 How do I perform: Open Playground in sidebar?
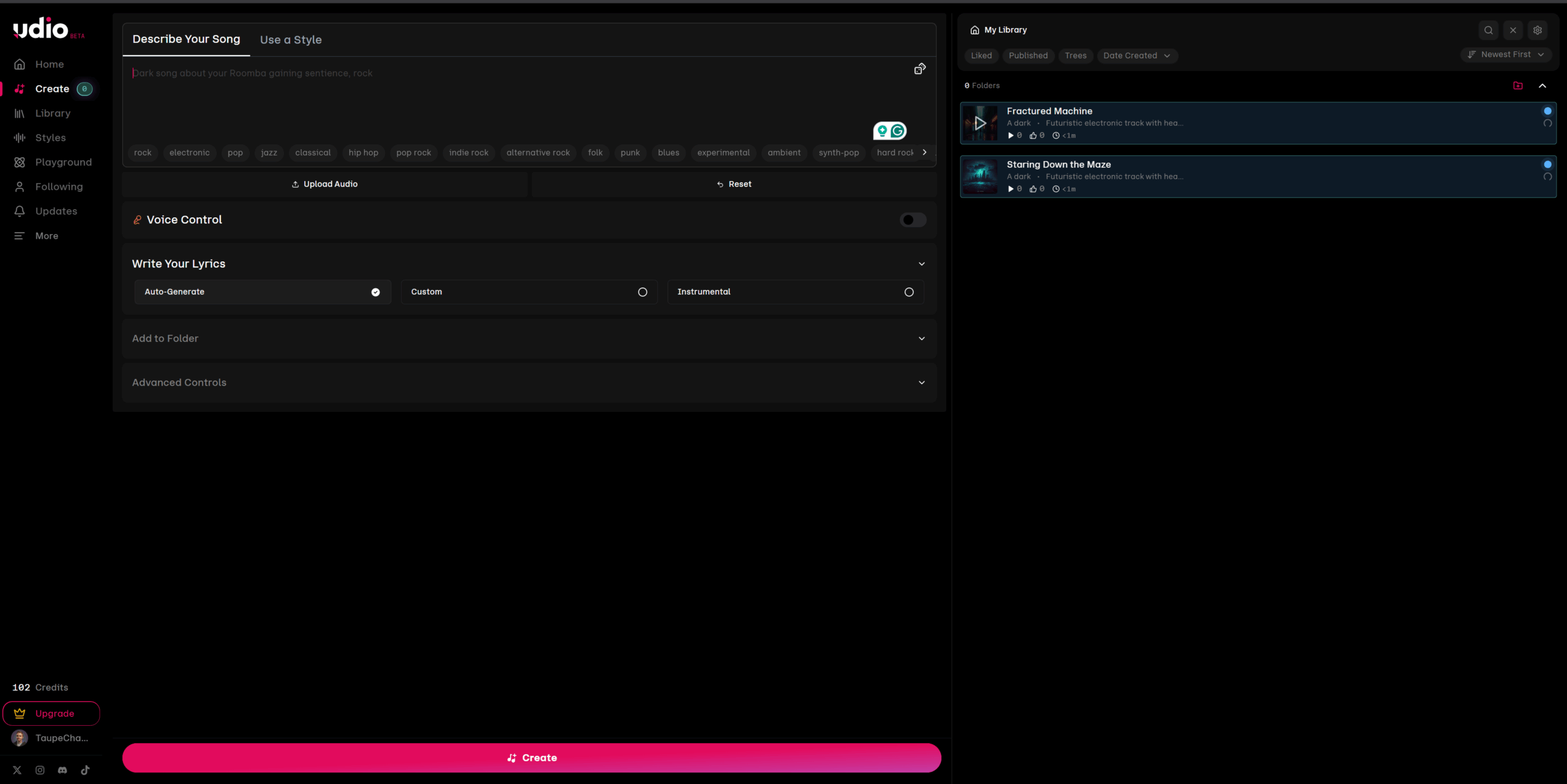53,162
